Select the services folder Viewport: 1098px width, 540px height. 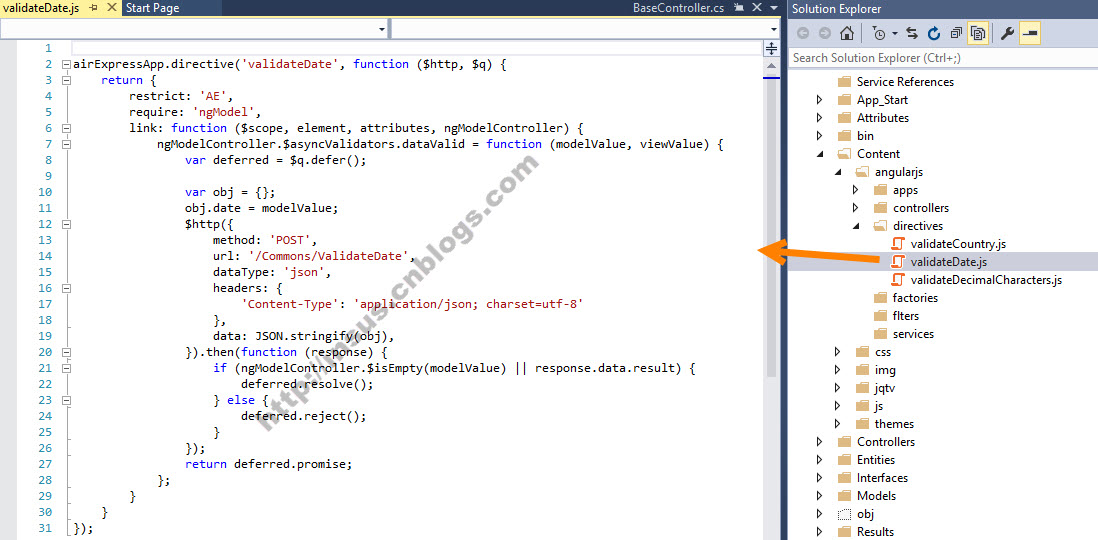point(913,334)
